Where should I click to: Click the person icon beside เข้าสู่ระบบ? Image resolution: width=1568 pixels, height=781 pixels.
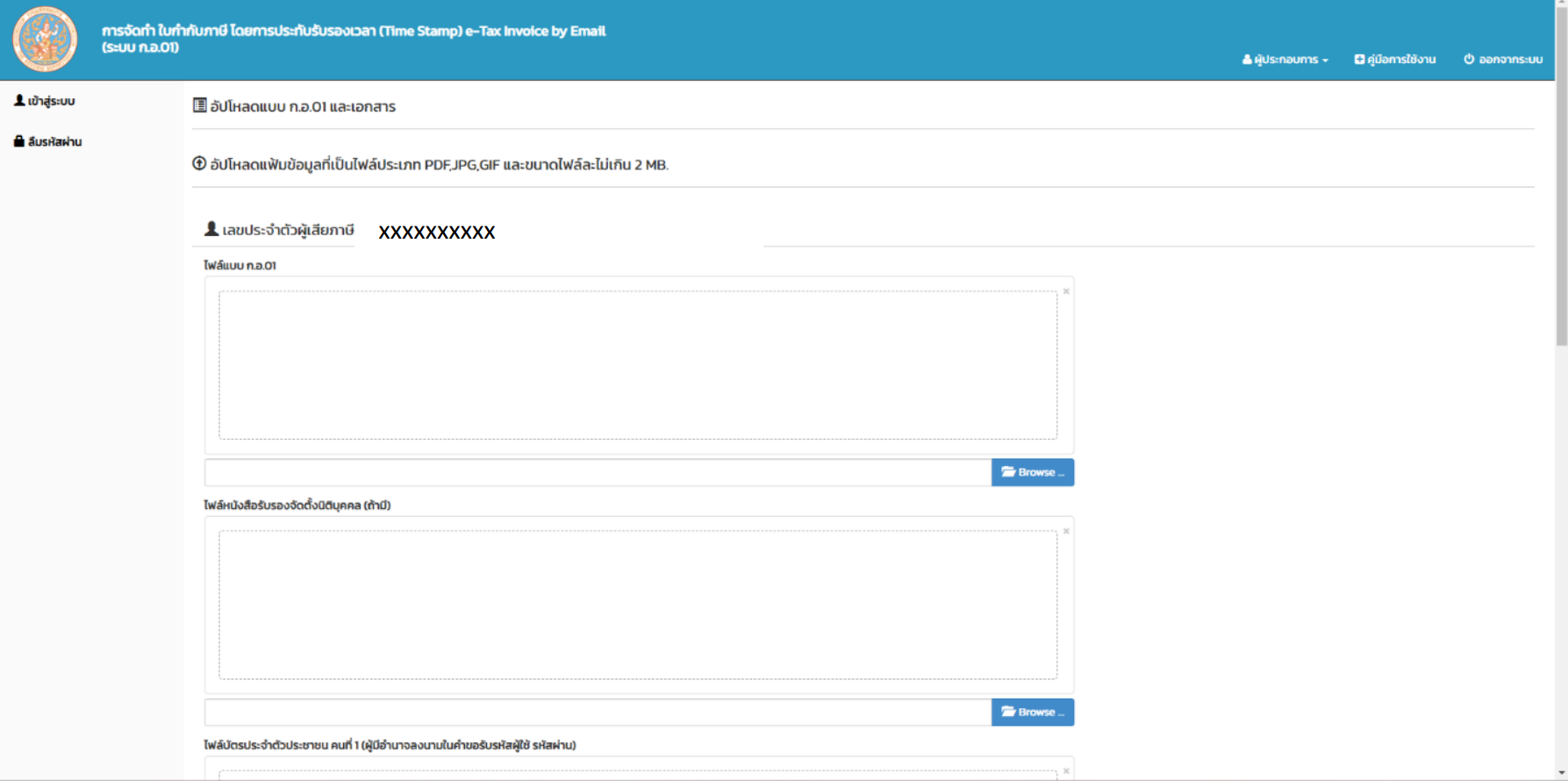19,101
